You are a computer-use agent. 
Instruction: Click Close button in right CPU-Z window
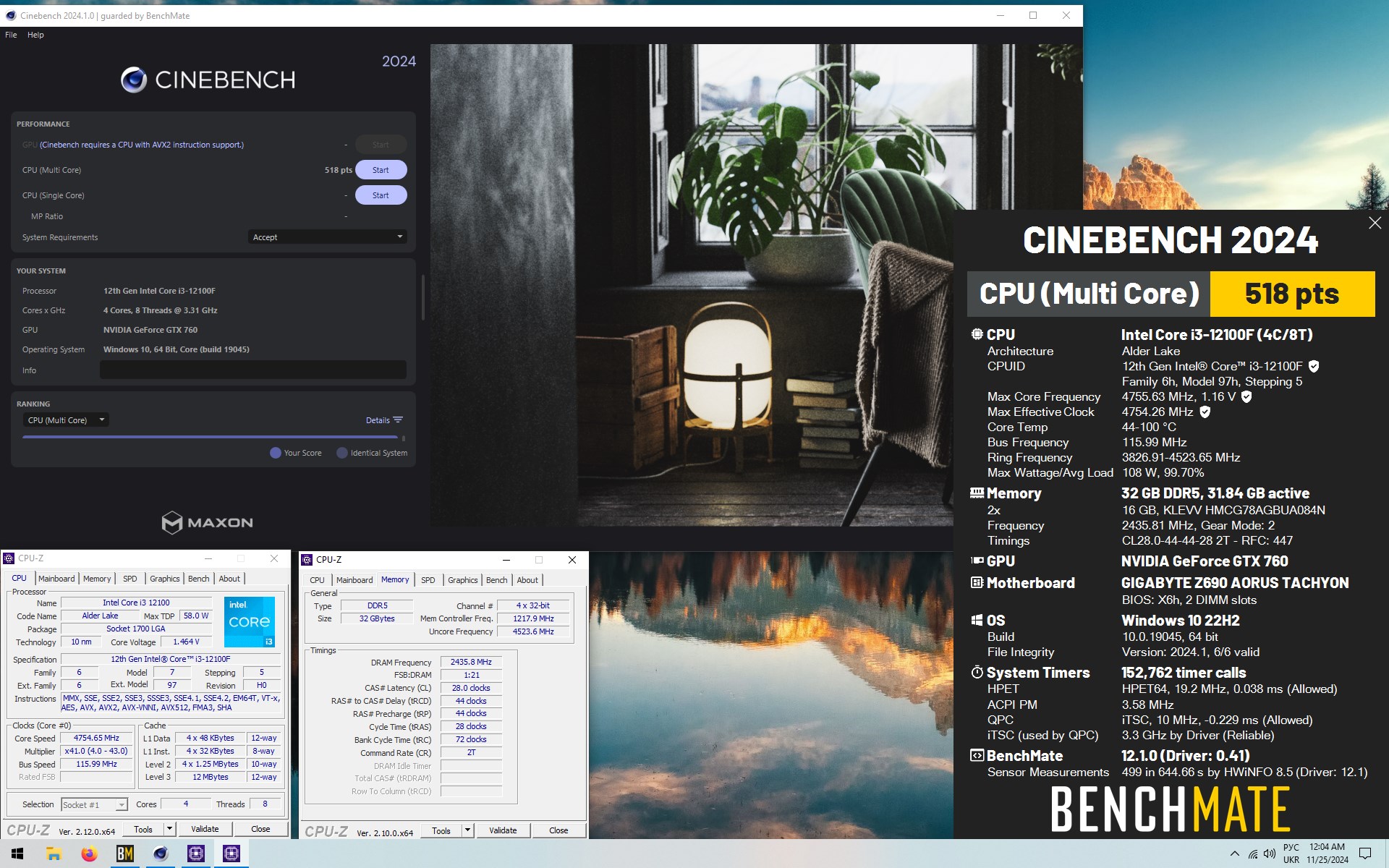[558, 830]
